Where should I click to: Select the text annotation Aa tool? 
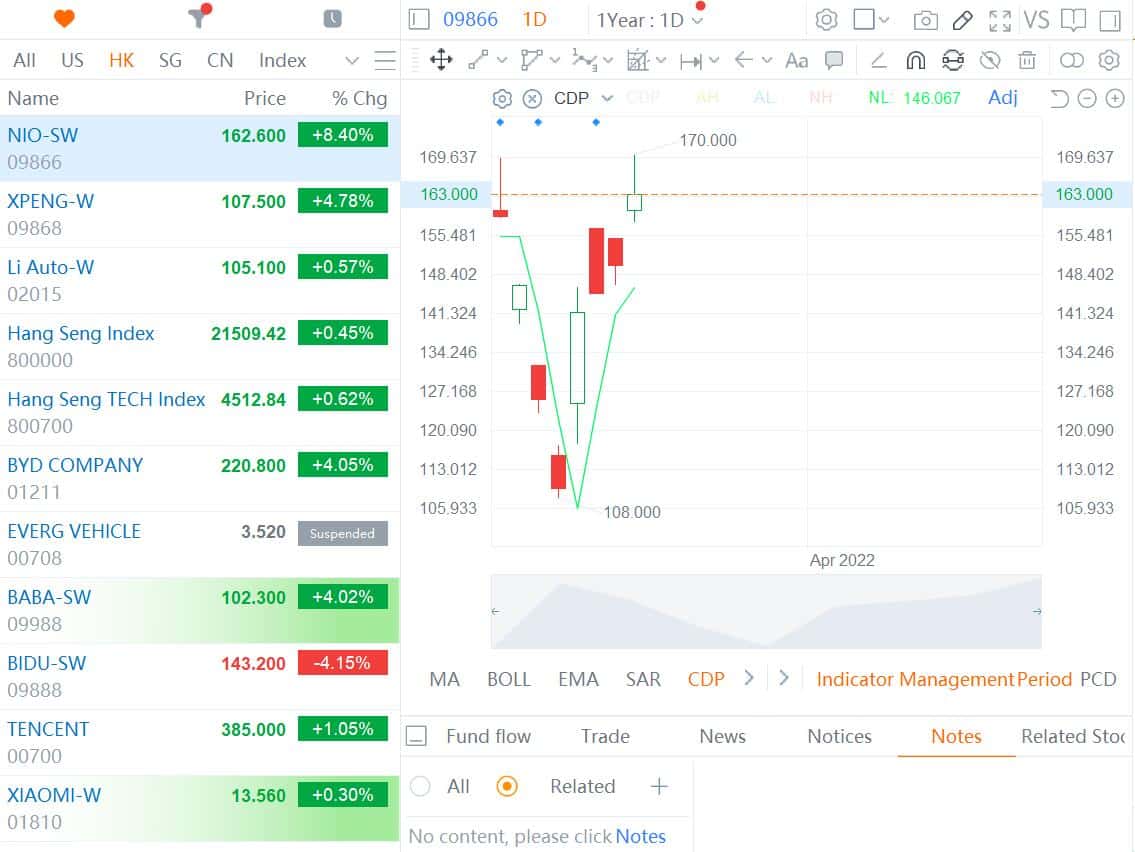click(x=796, y=60)
